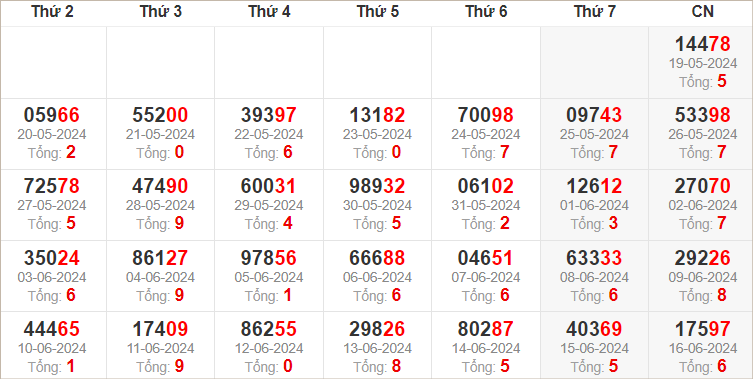
Task: Click result 14478 dated 19-05-2024
Action: [703, 44]
